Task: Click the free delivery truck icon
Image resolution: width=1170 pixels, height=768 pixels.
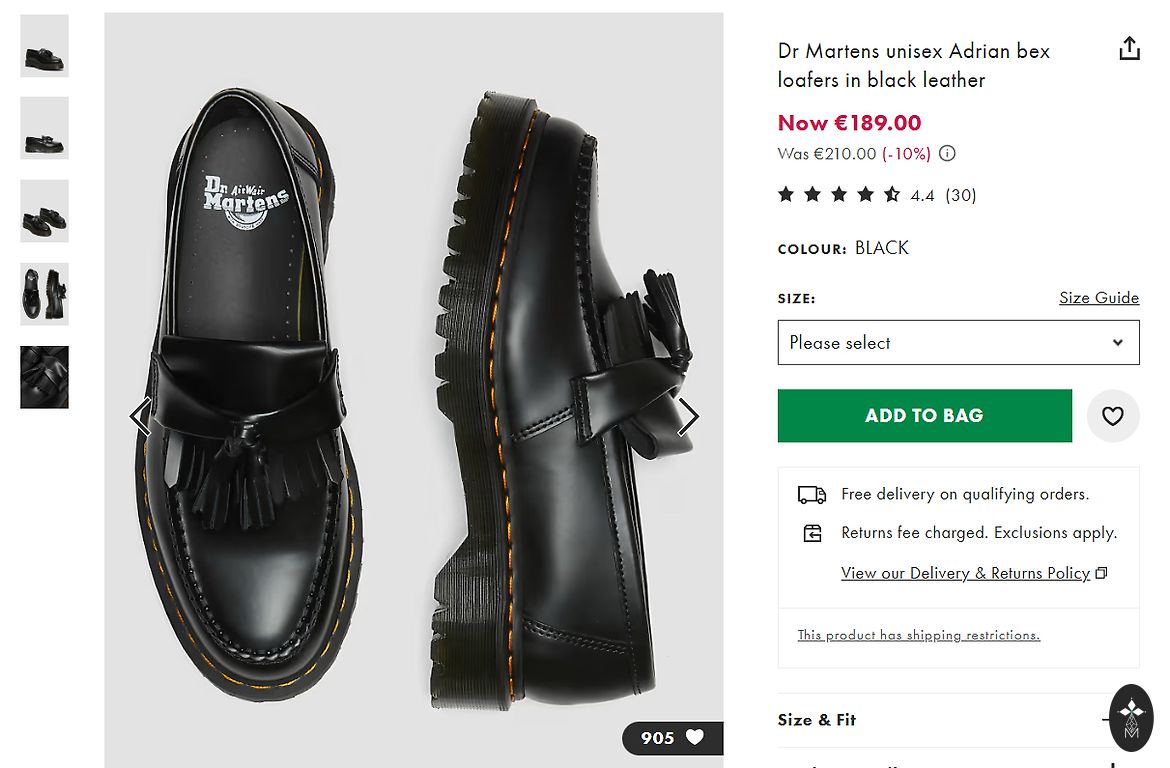Action: tap(811, 494)
